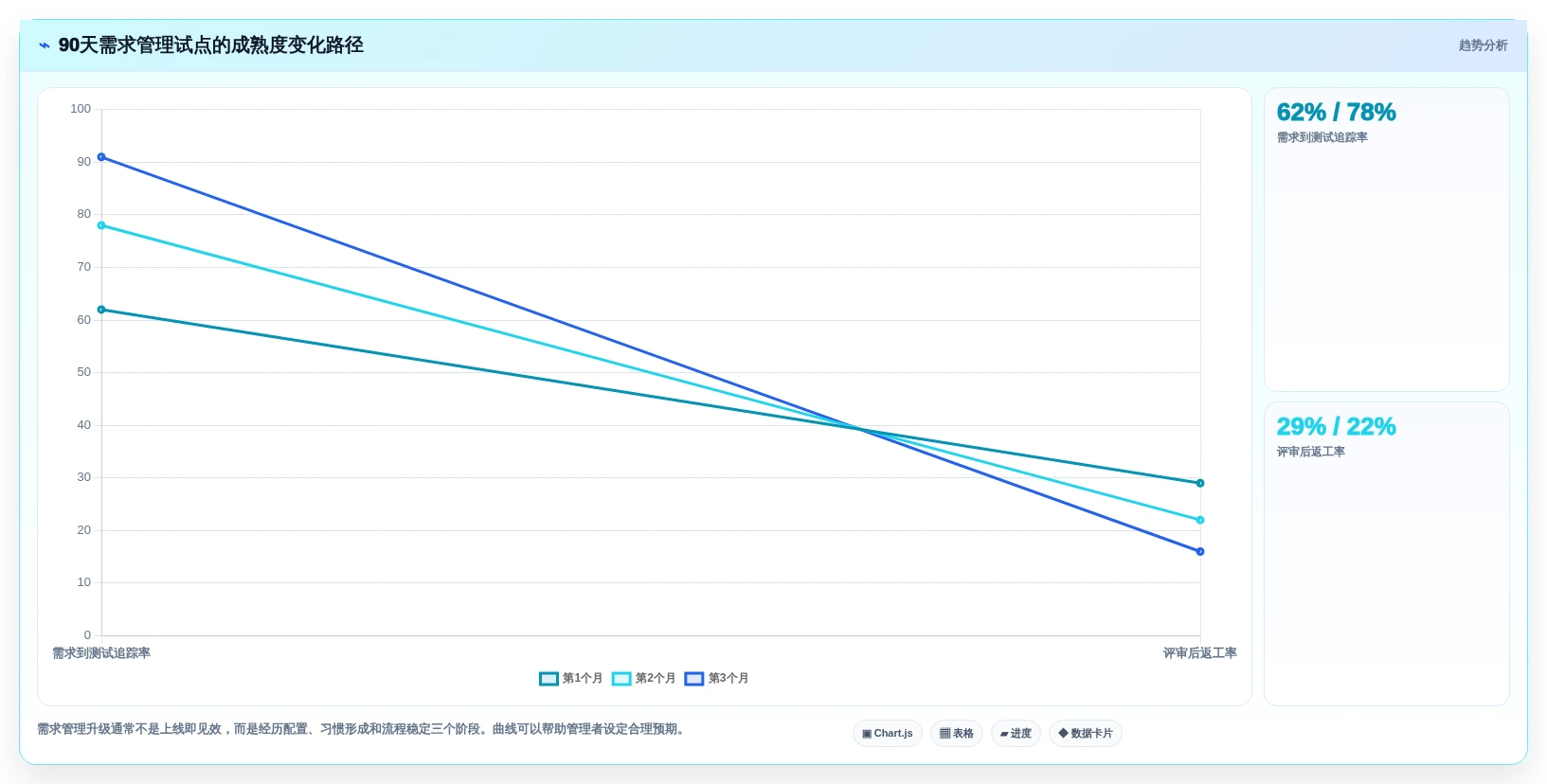The height and width of the screenshot is (784, 1547).
Task: Click the footnote text about 需求管理升级
Action: coord(361,729)
